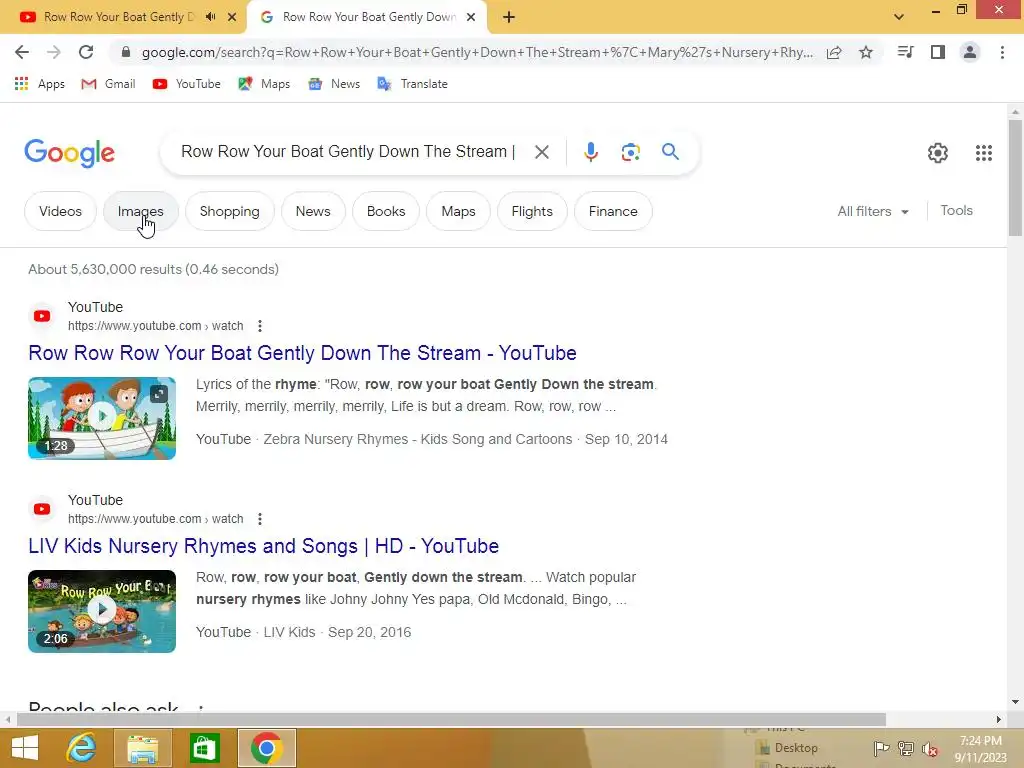The width and height of the screenshot is (1024, 768).
Task: Click scroll-down arrow of vertical scrollbar
Action: point(1015,702)
